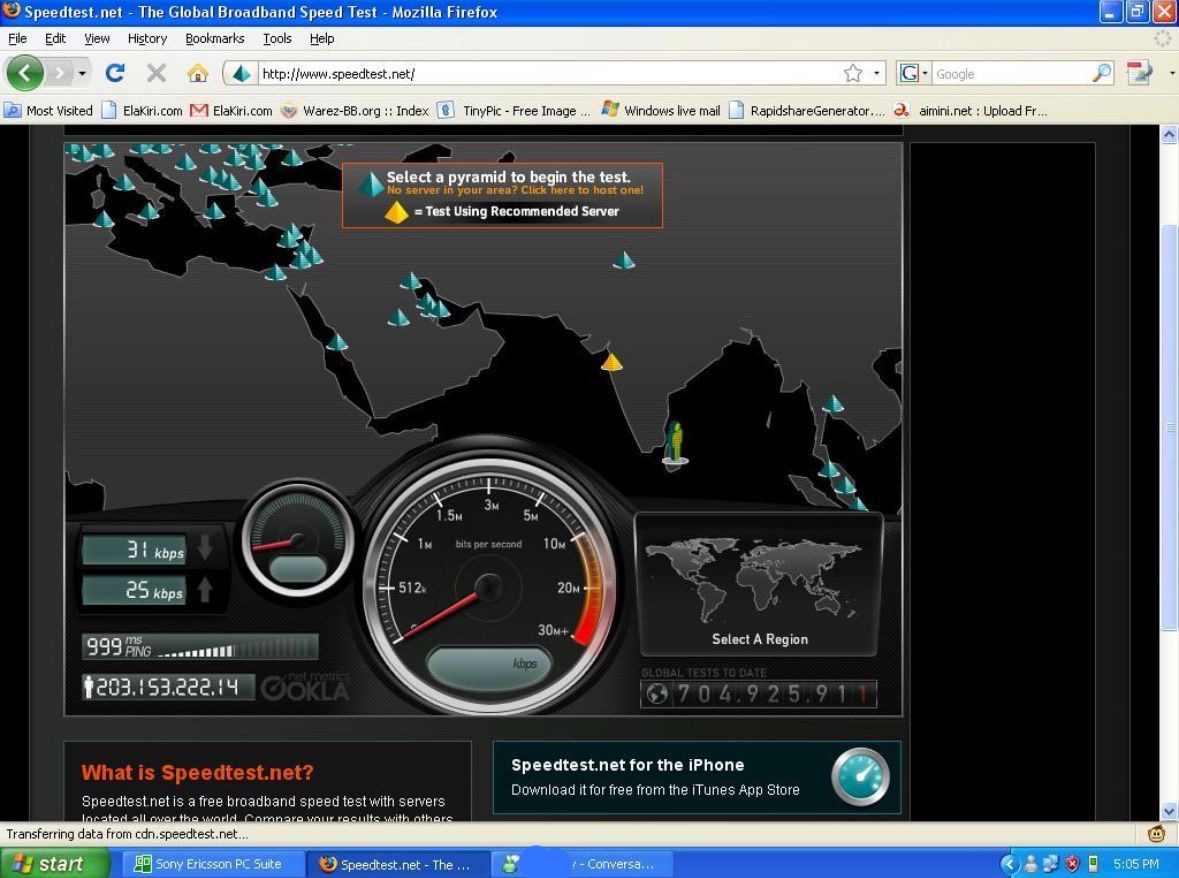
Task: Open Warez-BB.org Index bookmark
Action: [355, 111]
